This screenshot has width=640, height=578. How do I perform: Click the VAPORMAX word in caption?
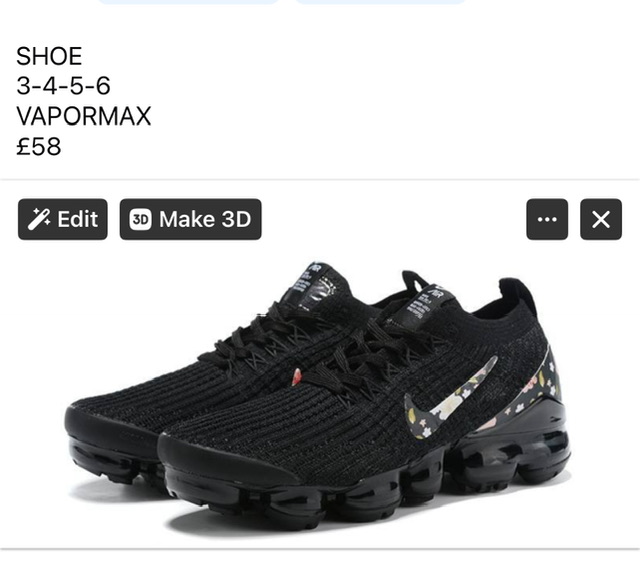pyautogui.click(x=84, y=116)
